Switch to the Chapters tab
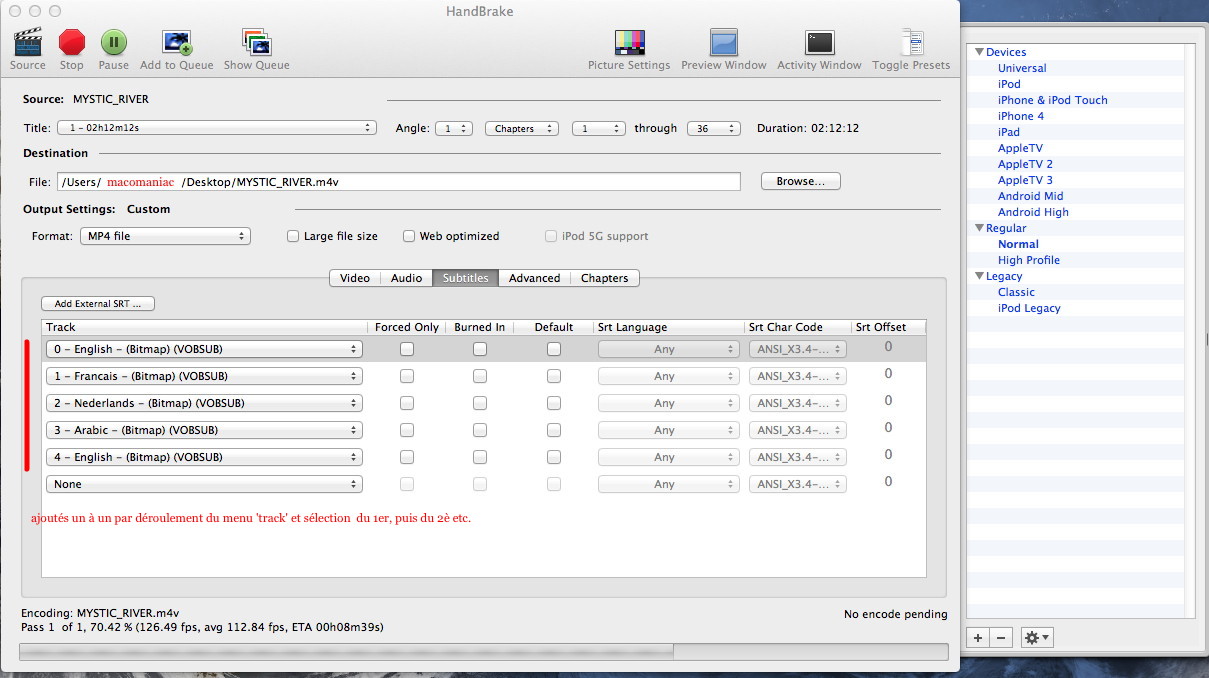Screen dimensions: 1209x678 click(x=605, y=278)
